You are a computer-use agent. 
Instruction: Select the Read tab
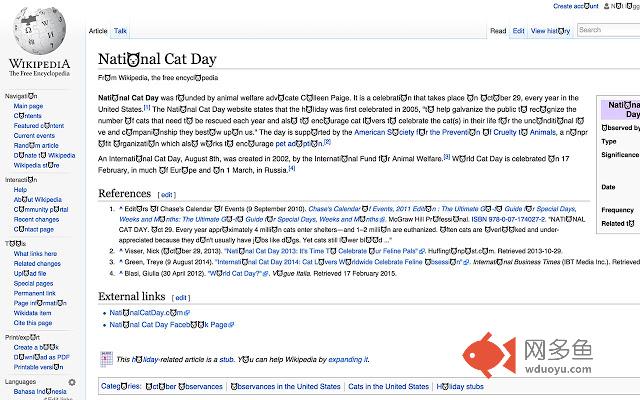point(498,31)
